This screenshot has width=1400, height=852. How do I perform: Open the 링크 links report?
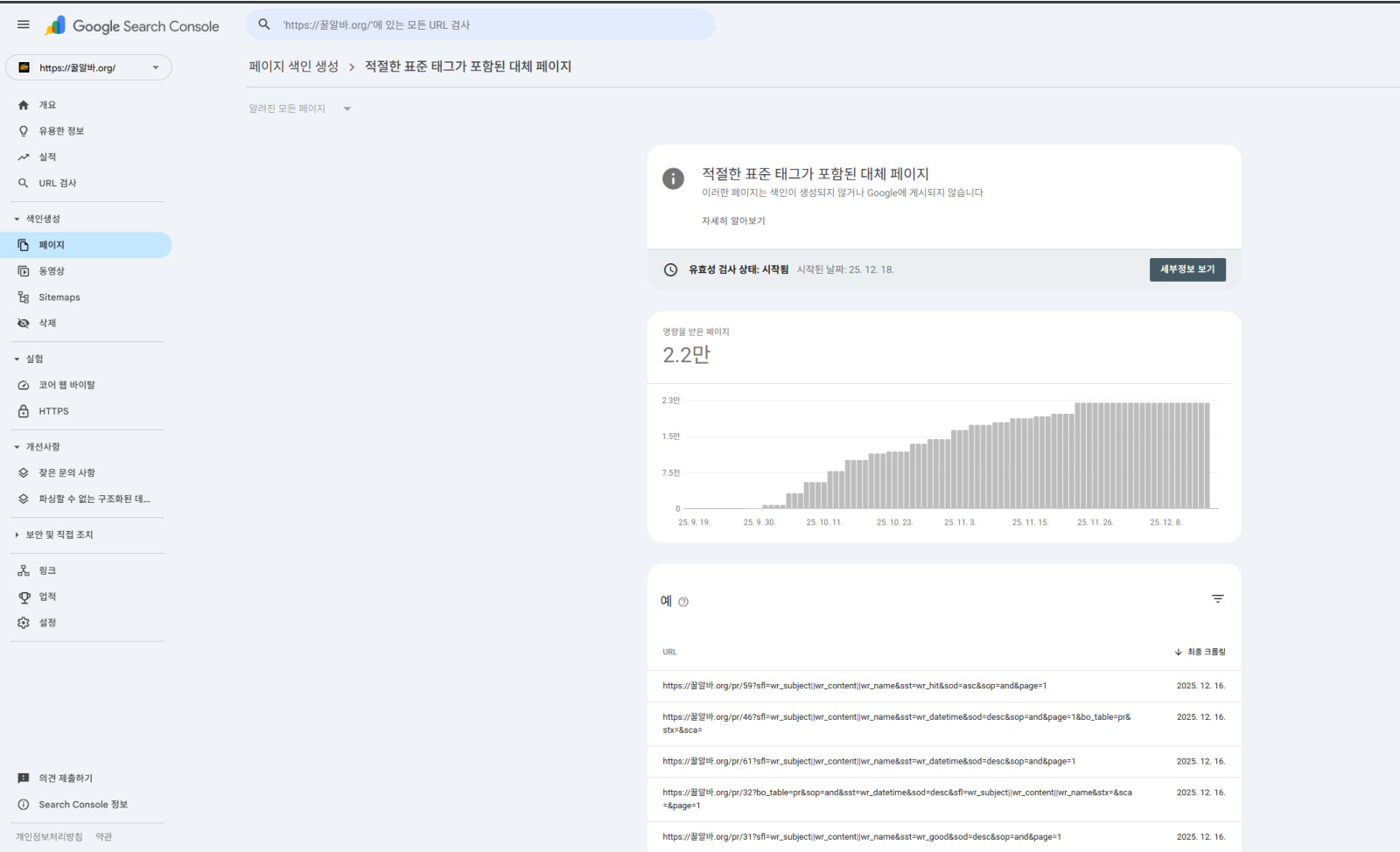pos(47,570)
